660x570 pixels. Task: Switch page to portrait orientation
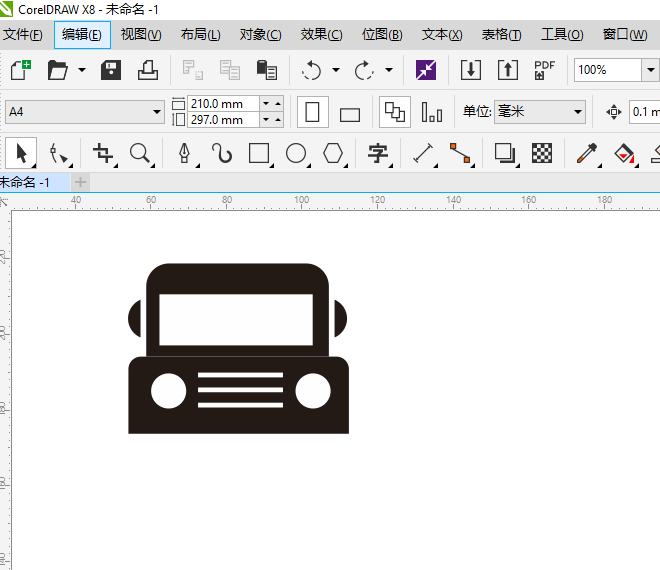tap(313, 112)
